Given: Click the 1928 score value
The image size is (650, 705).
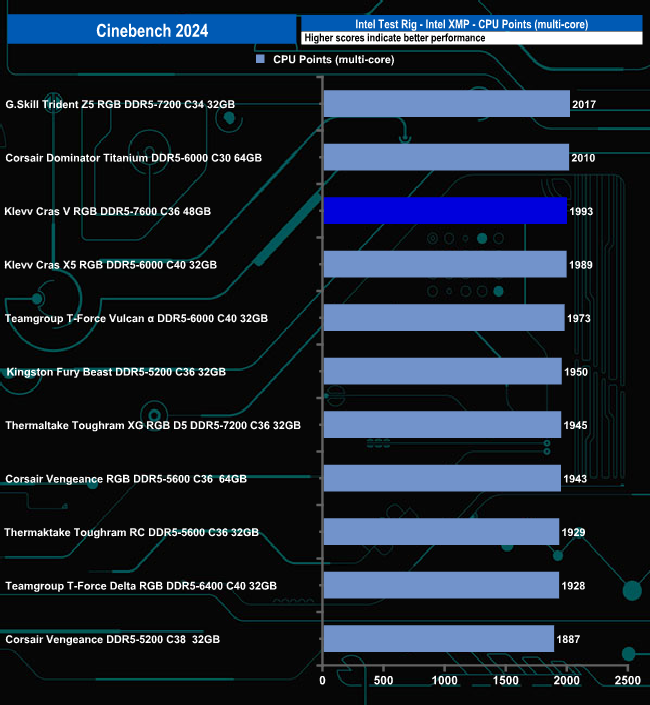Looking at the screenshot, I should click(x=574, y=586).
